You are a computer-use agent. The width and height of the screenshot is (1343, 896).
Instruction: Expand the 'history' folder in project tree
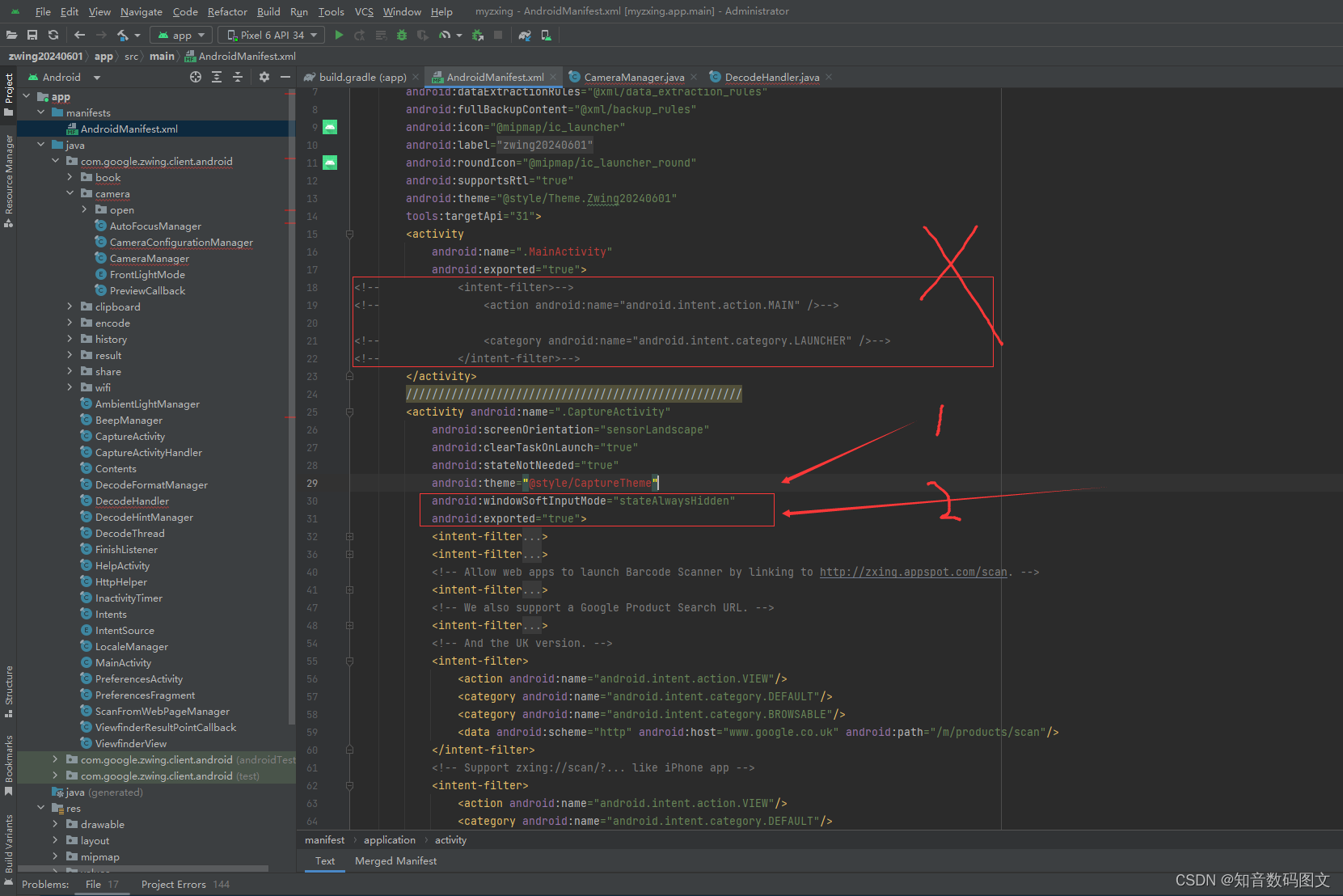click(70, 339)
